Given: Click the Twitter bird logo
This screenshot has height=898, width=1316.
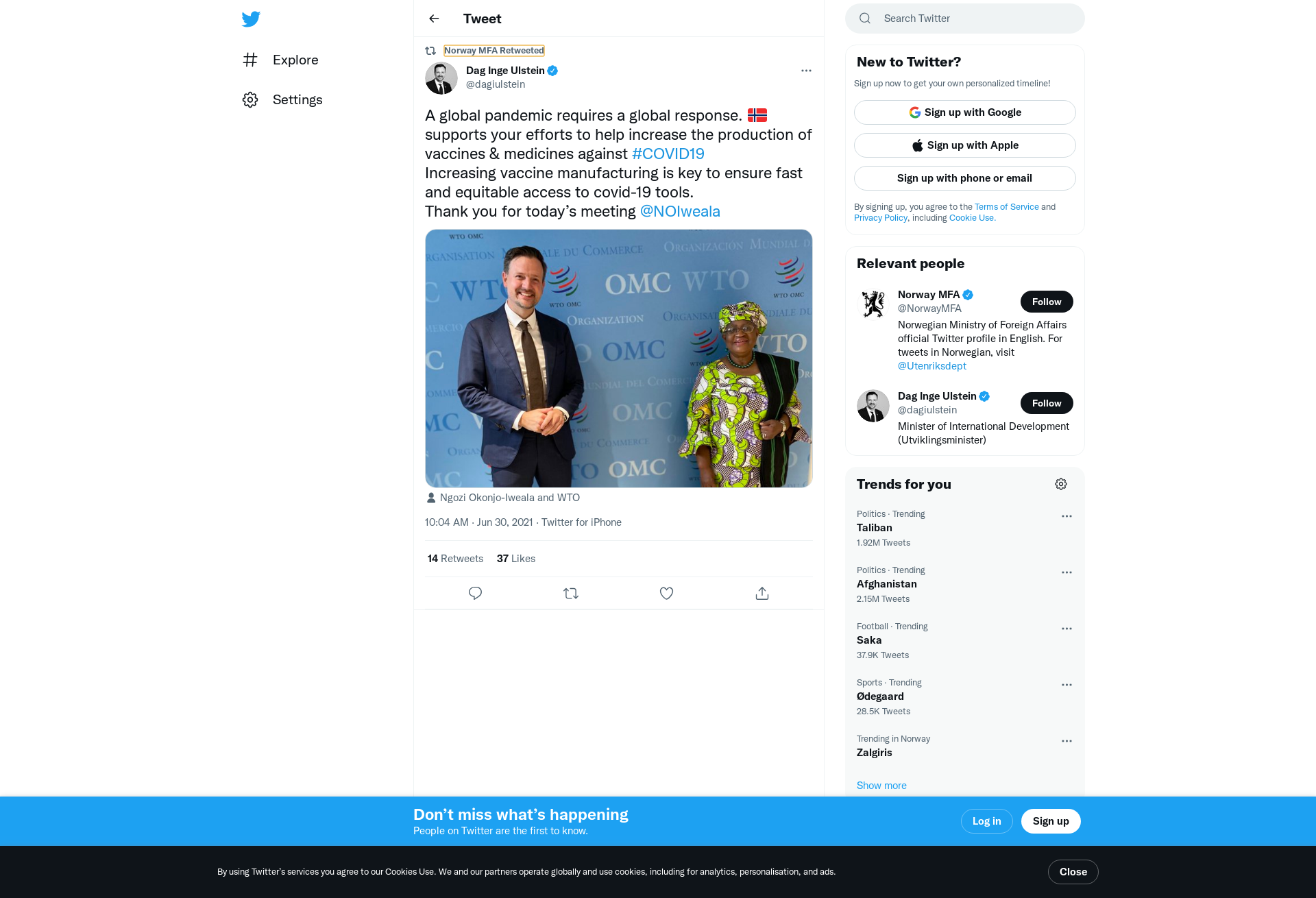Looking at the screenshot, I should [251, 19].
